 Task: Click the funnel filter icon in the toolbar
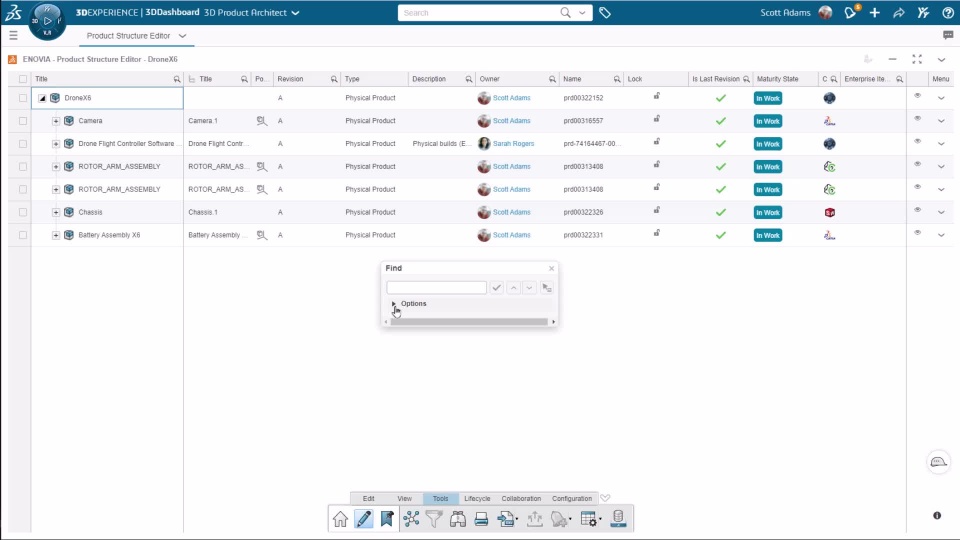[434, 519]
